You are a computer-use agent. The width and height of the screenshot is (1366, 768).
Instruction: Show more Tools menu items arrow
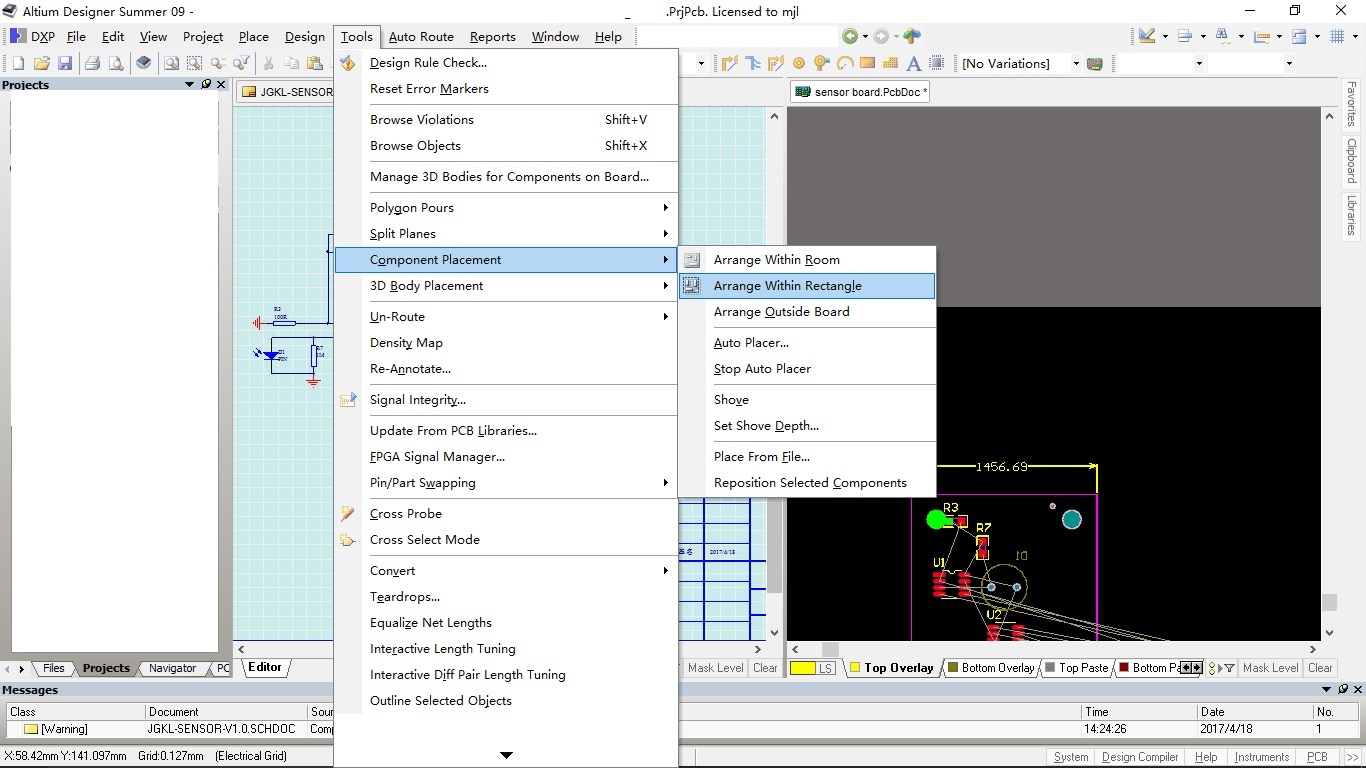pyautogui.click(x=506, y=755)
